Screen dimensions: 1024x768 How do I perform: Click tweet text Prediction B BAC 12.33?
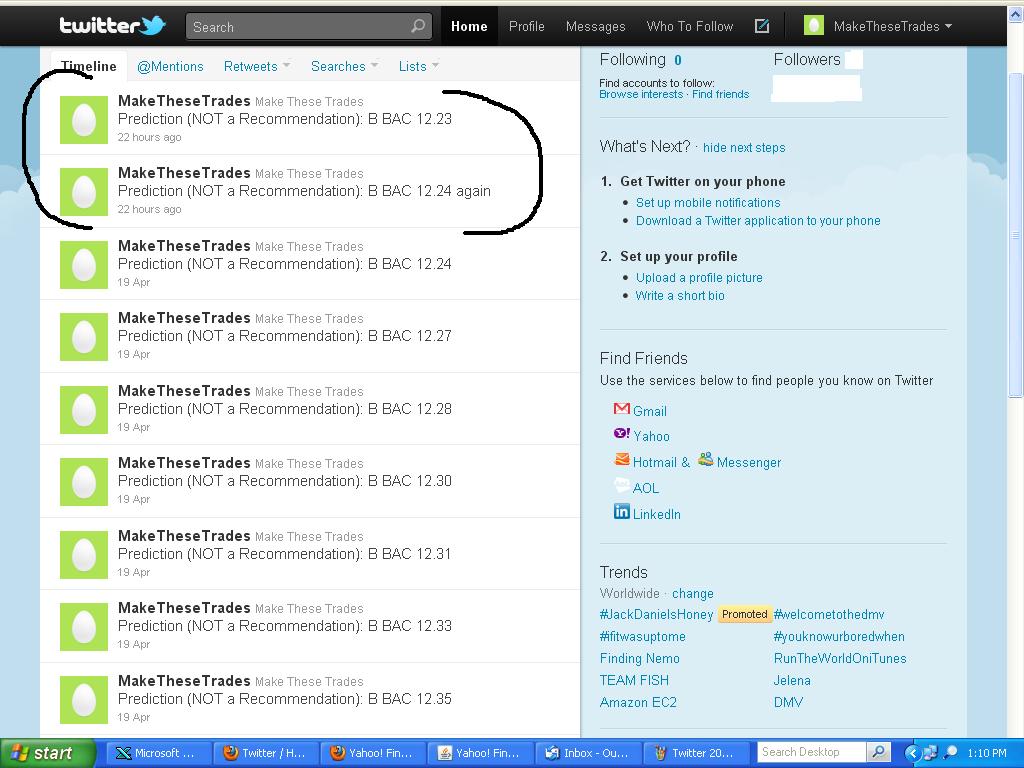pyautogui.click(x=285, y=626)
